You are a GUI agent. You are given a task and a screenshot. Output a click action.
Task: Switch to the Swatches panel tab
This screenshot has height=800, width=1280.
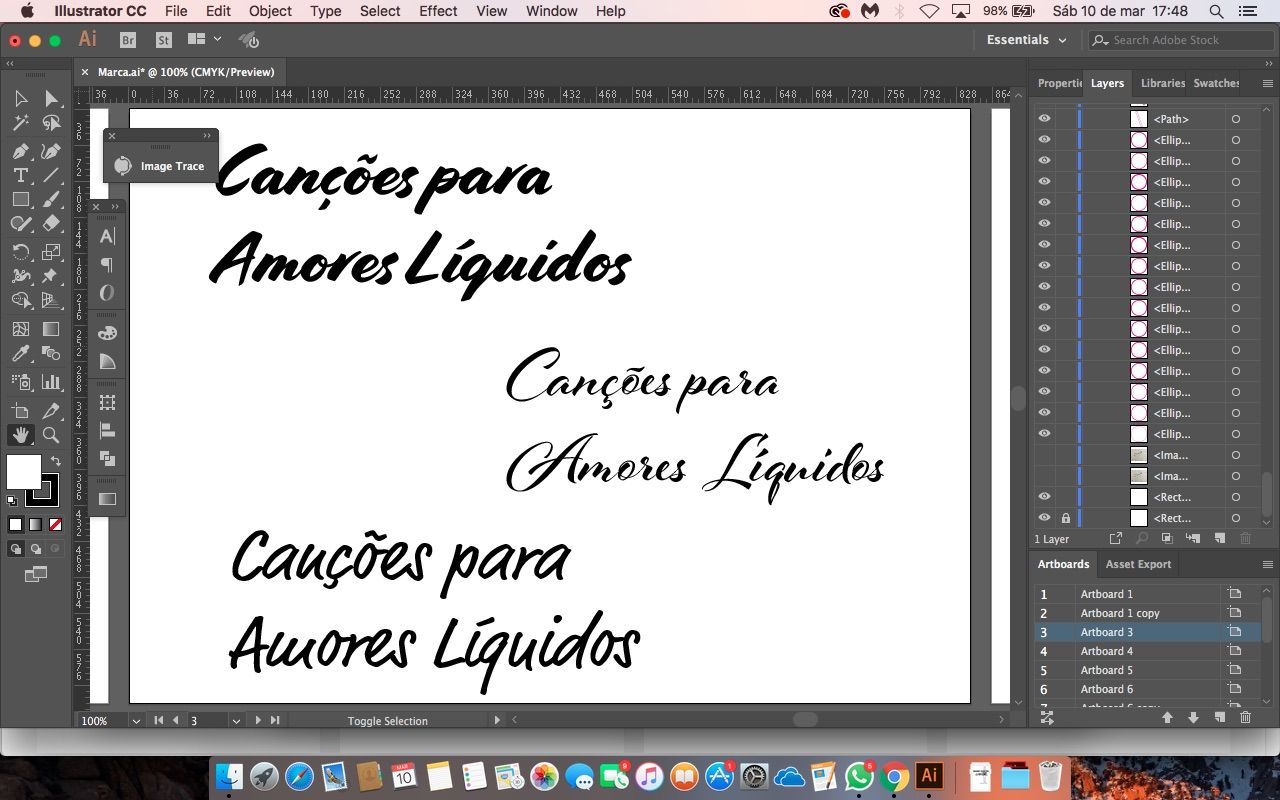click(1216, 83)
